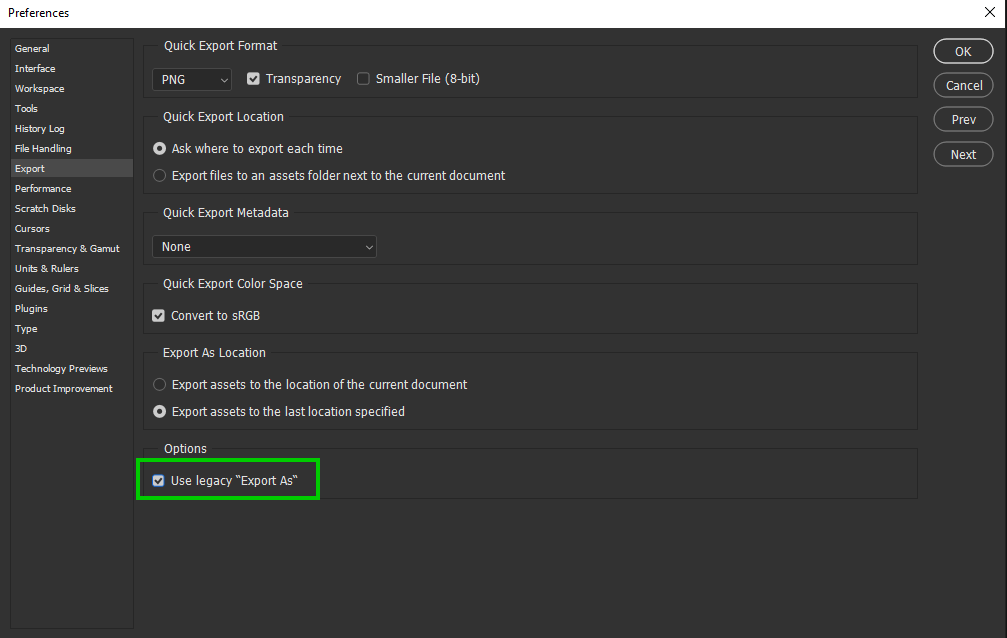
Task: Select the Export preferences tab
Action: 29,168
